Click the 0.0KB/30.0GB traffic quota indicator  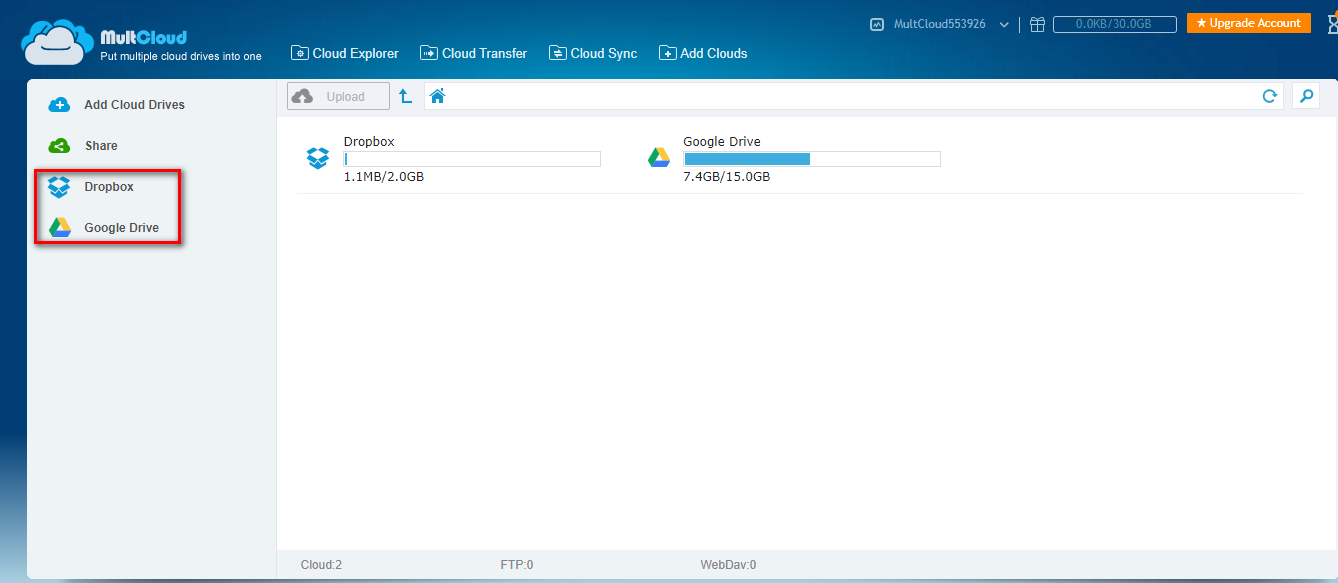(1114, 24)
